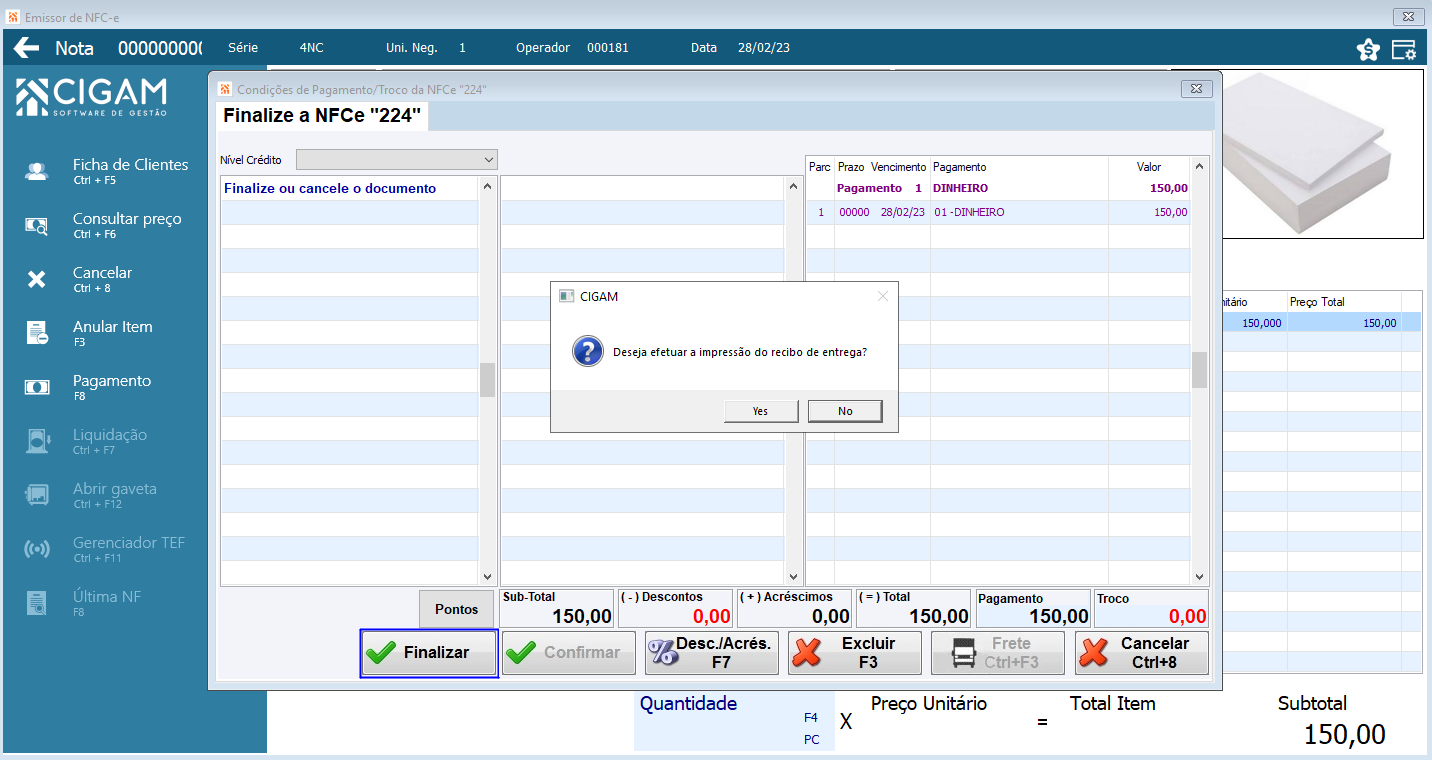The width and height of the screenshot is (1432, 760).
Task: Expand the Nível Crédito dropdown
Action: pos(397,160)
